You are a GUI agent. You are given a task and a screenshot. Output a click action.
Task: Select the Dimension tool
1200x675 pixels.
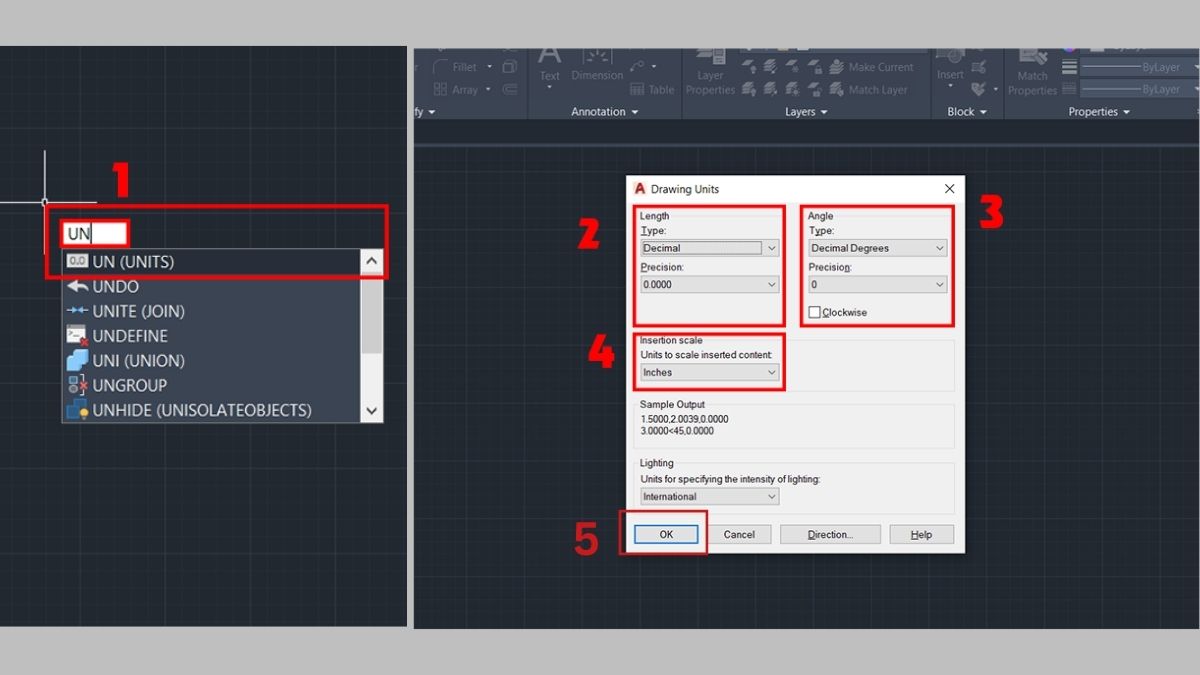pyautogui.click(x=597, y=63)
